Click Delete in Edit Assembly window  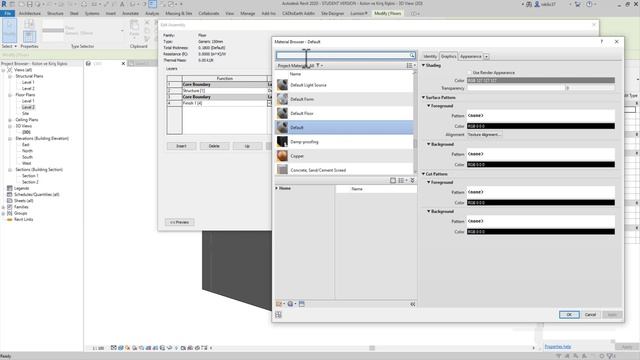[x=214, y=146]
